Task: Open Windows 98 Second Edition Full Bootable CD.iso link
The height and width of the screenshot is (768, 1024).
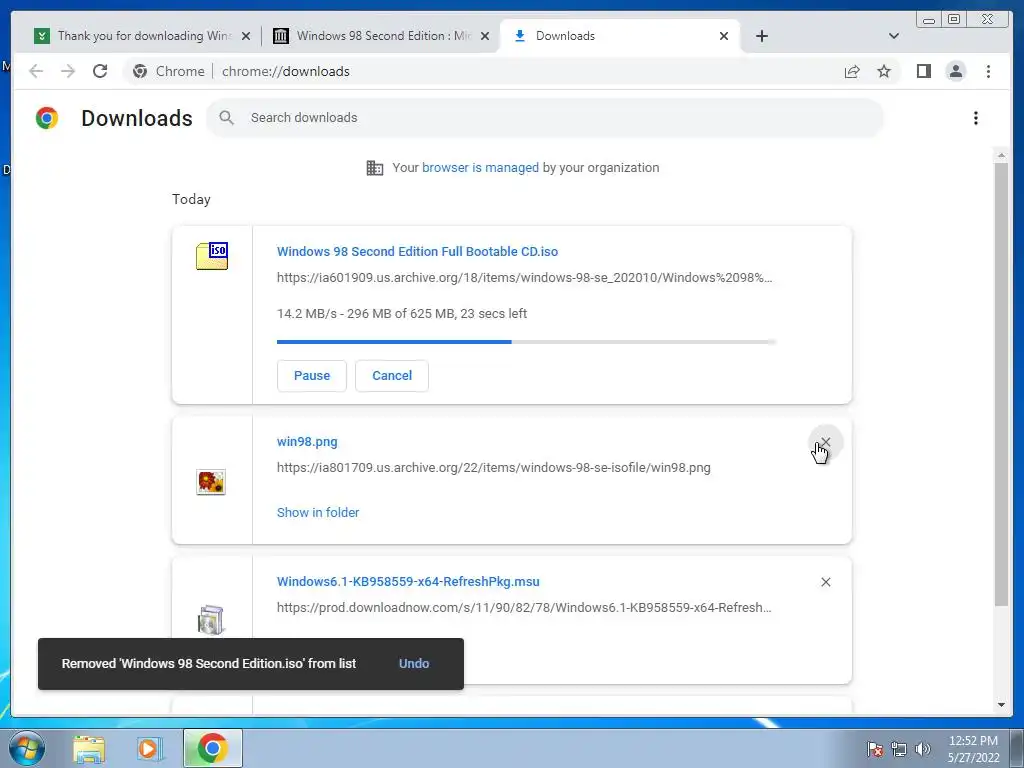Action: 417,251
